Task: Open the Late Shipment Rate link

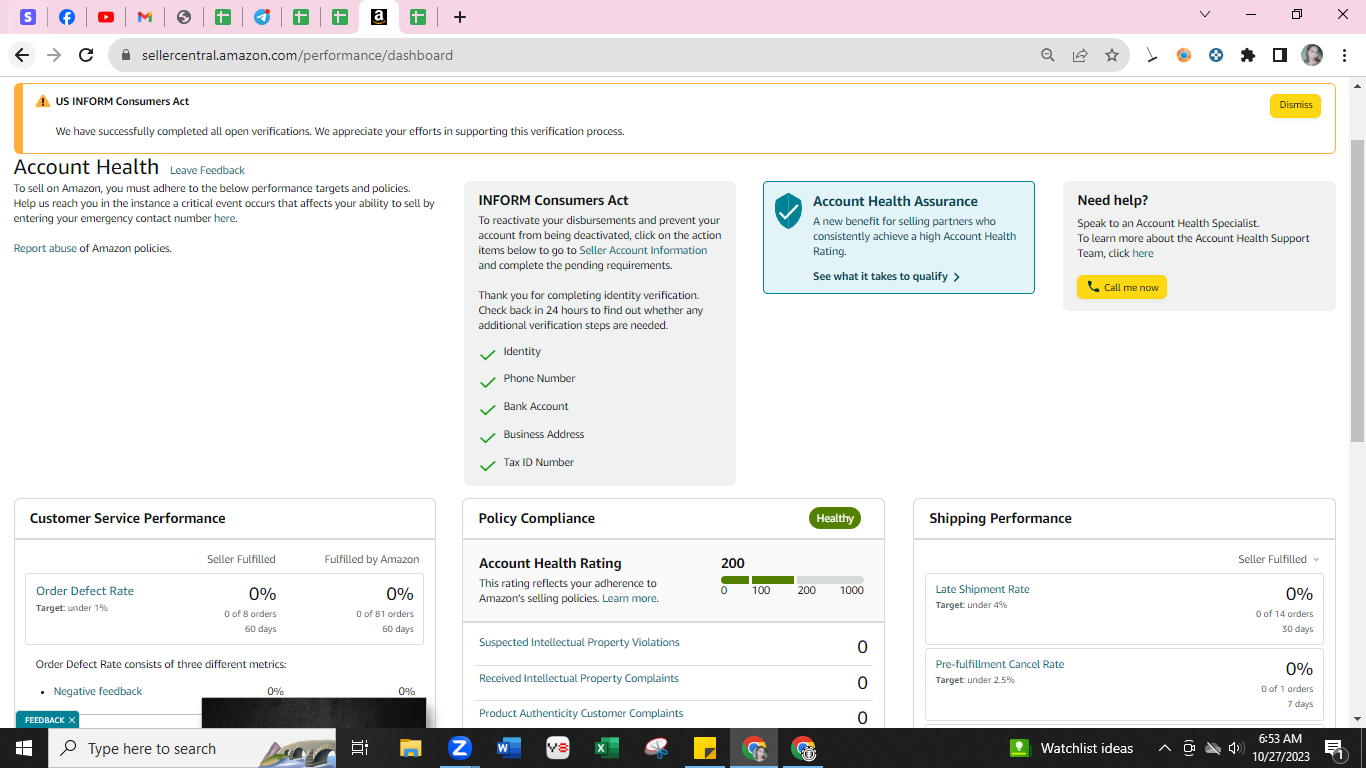Action: tap(982, 589)
